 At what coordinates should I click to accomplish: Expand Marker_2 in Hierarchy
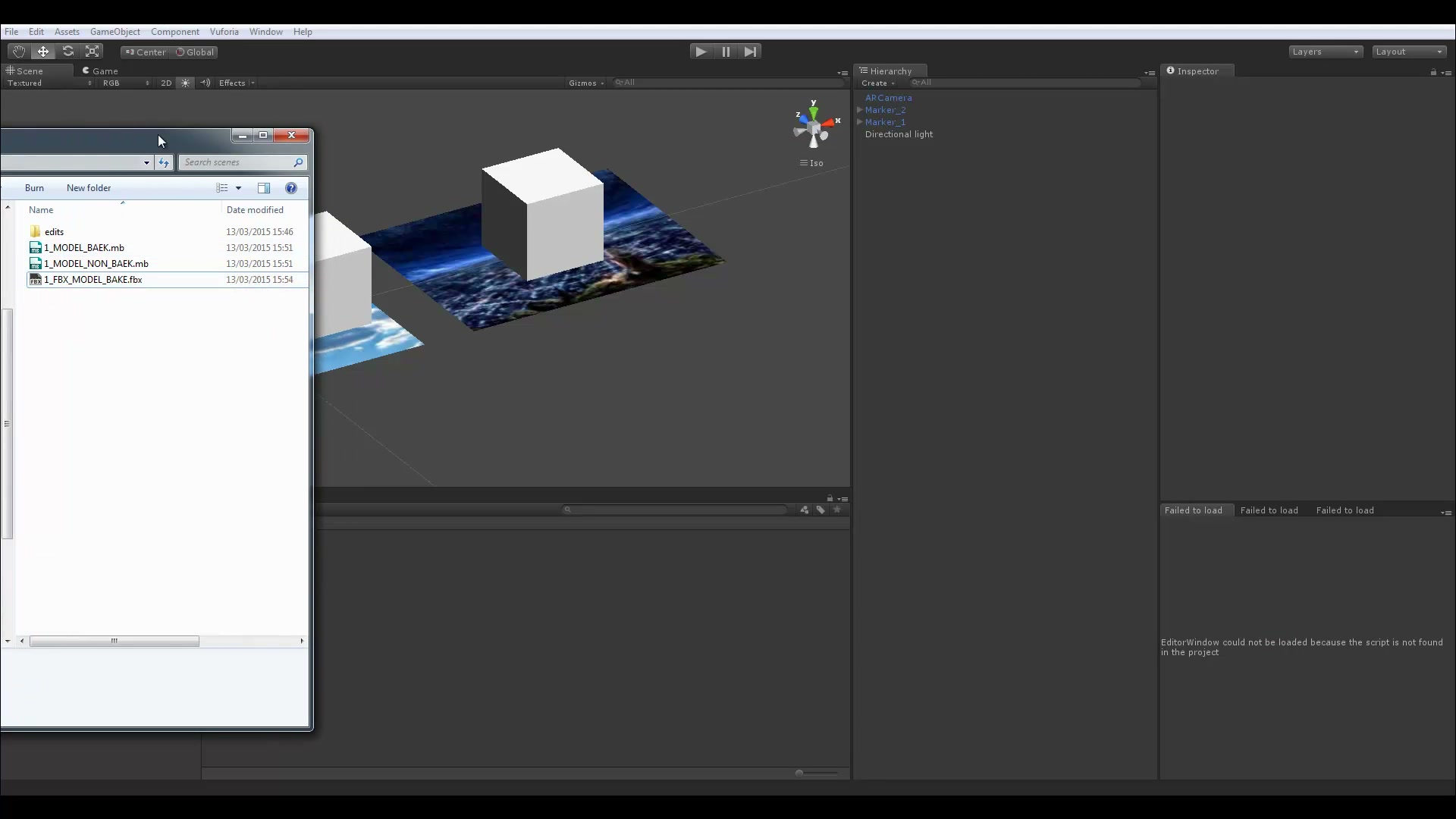[860, 110]
